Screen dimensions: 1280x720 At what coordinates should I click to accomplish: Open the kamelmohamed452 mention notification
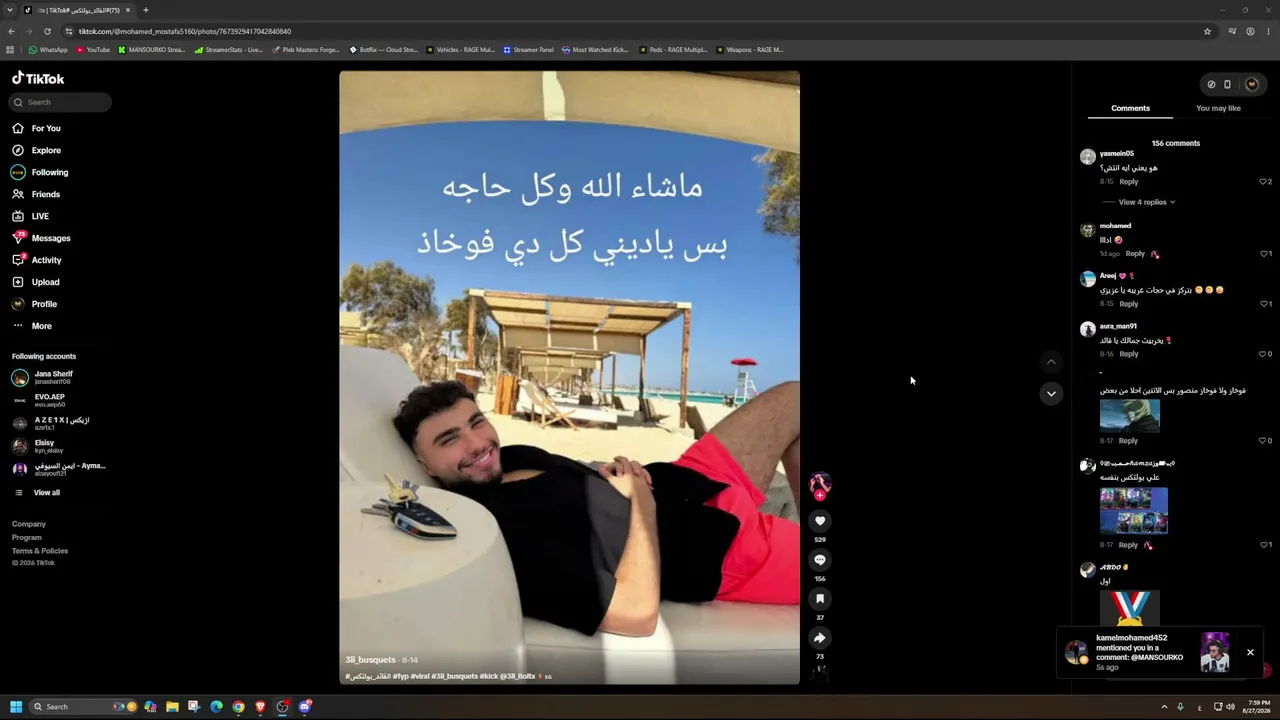[x=1148, y=652]
